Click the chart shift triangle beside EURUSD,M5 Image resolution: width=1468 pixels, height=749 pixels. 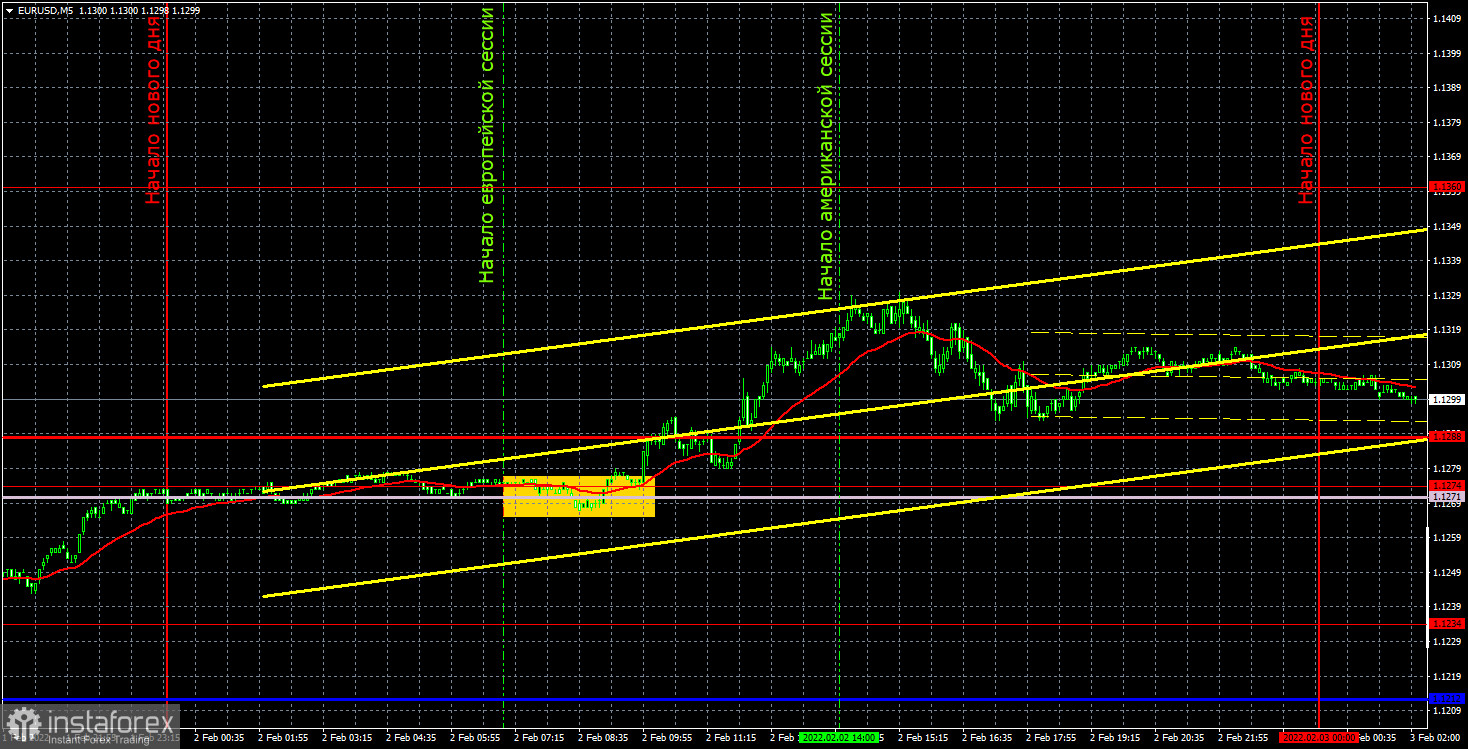[9, 10]
